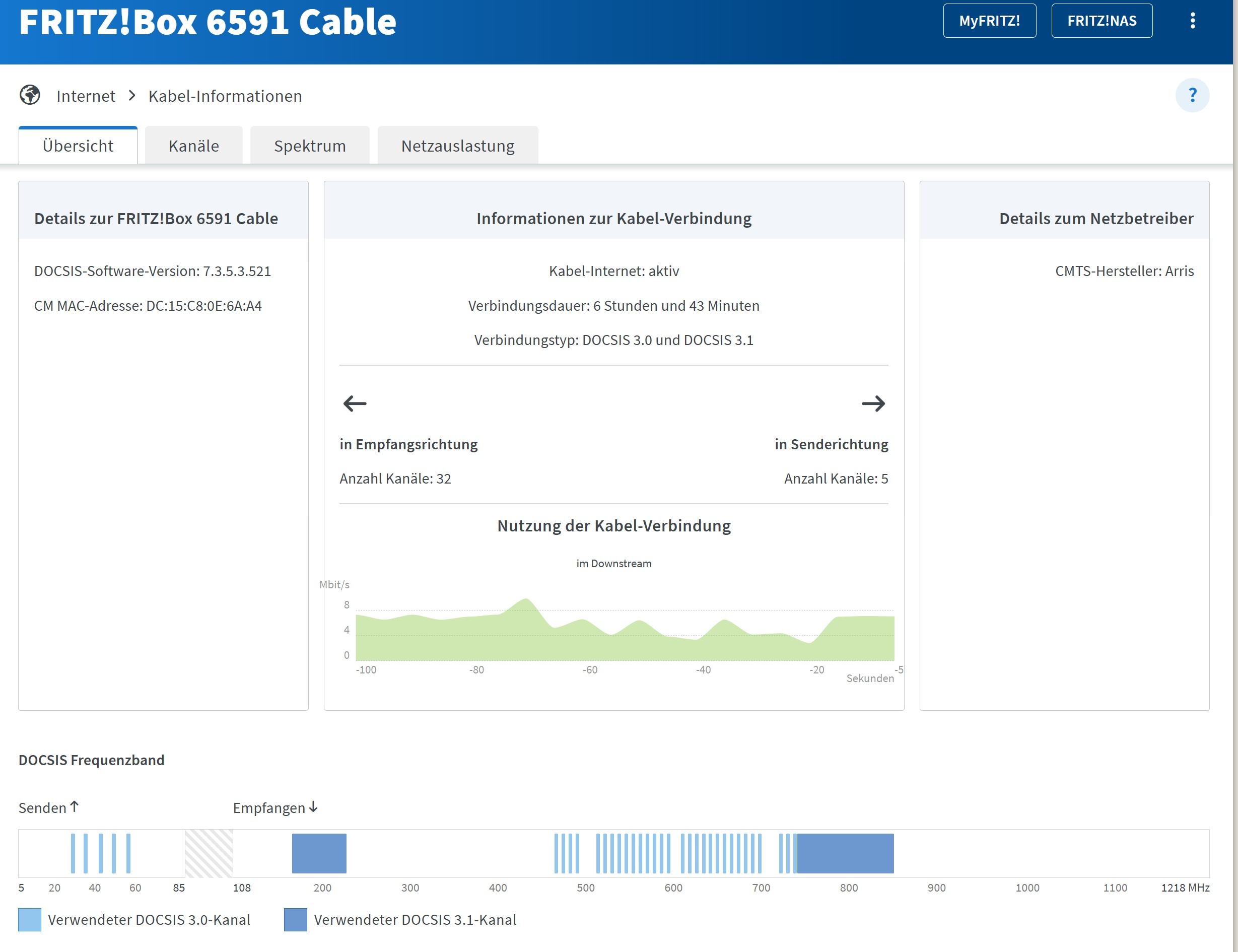Click the left arrow above Empfangsrichtung
Screen dimensions: 1238x952
pos(355,403)
